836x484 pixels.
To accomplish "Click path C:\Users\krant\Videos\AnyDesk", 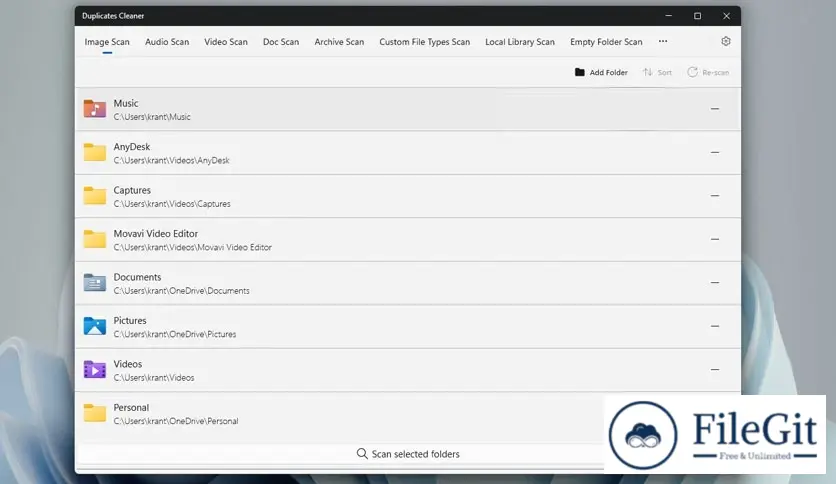I will (171, 160).
